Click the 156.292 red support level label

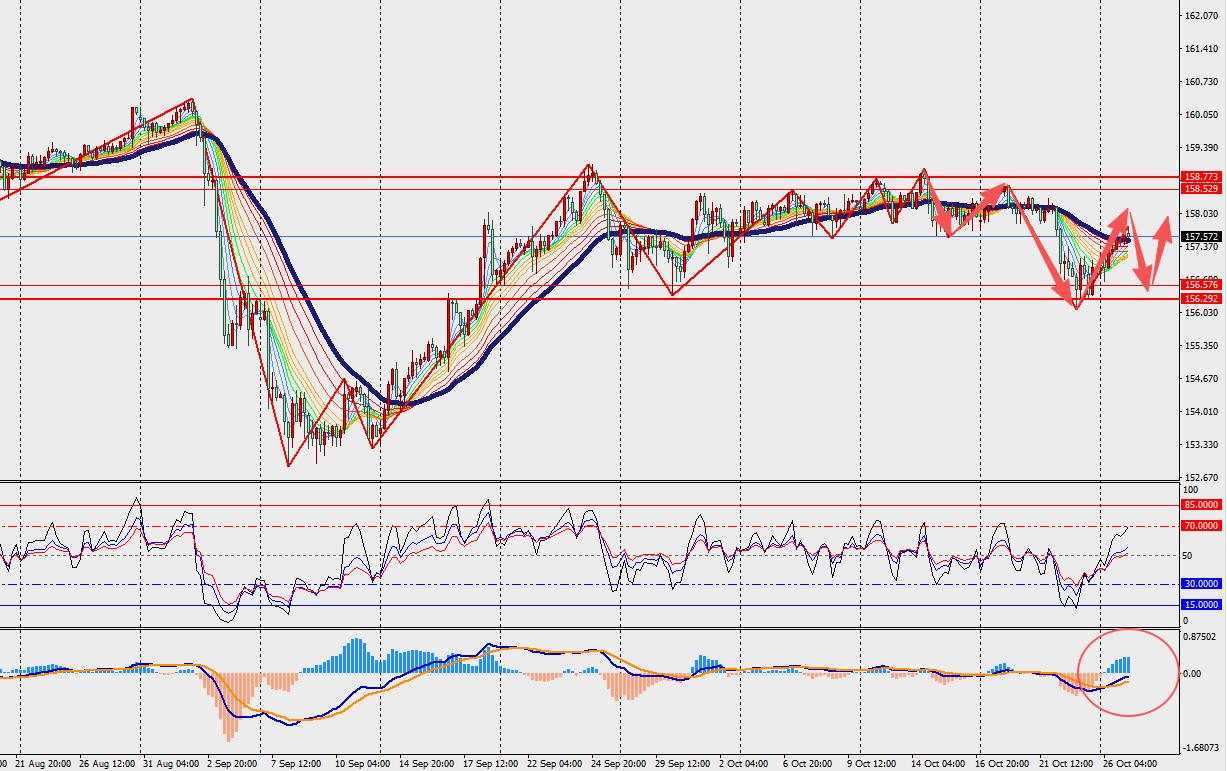[x=1200, y=298]
